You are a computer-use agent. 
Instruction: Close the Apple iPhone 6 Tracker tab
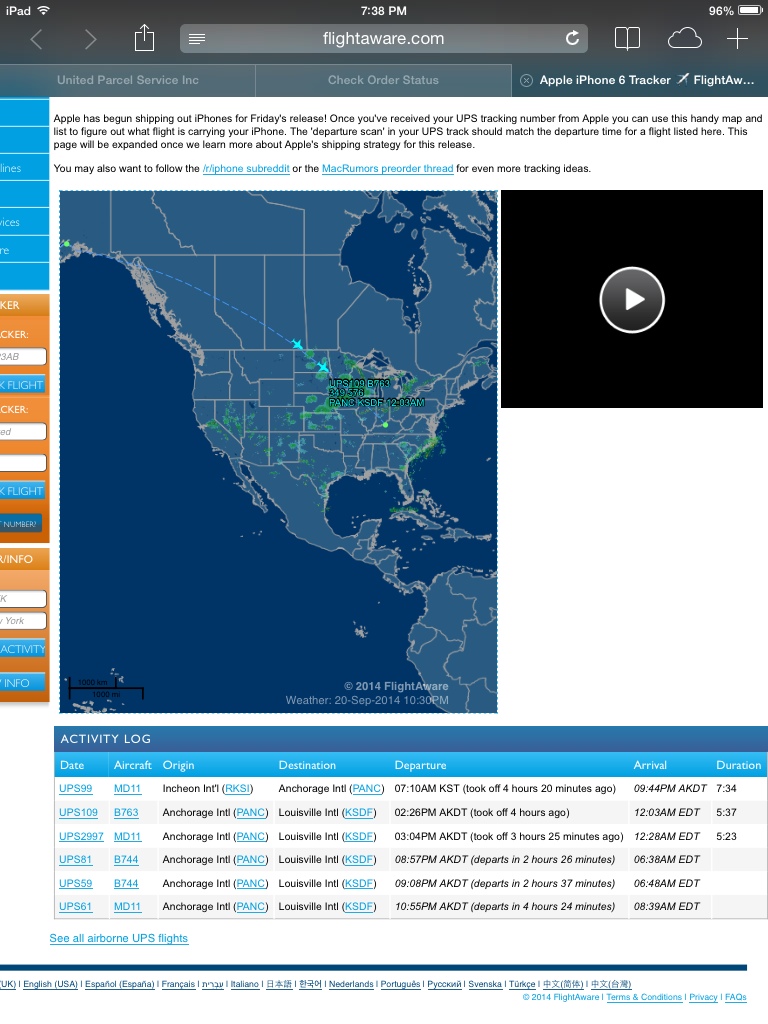pyautogui.click(x=526, y=80)
